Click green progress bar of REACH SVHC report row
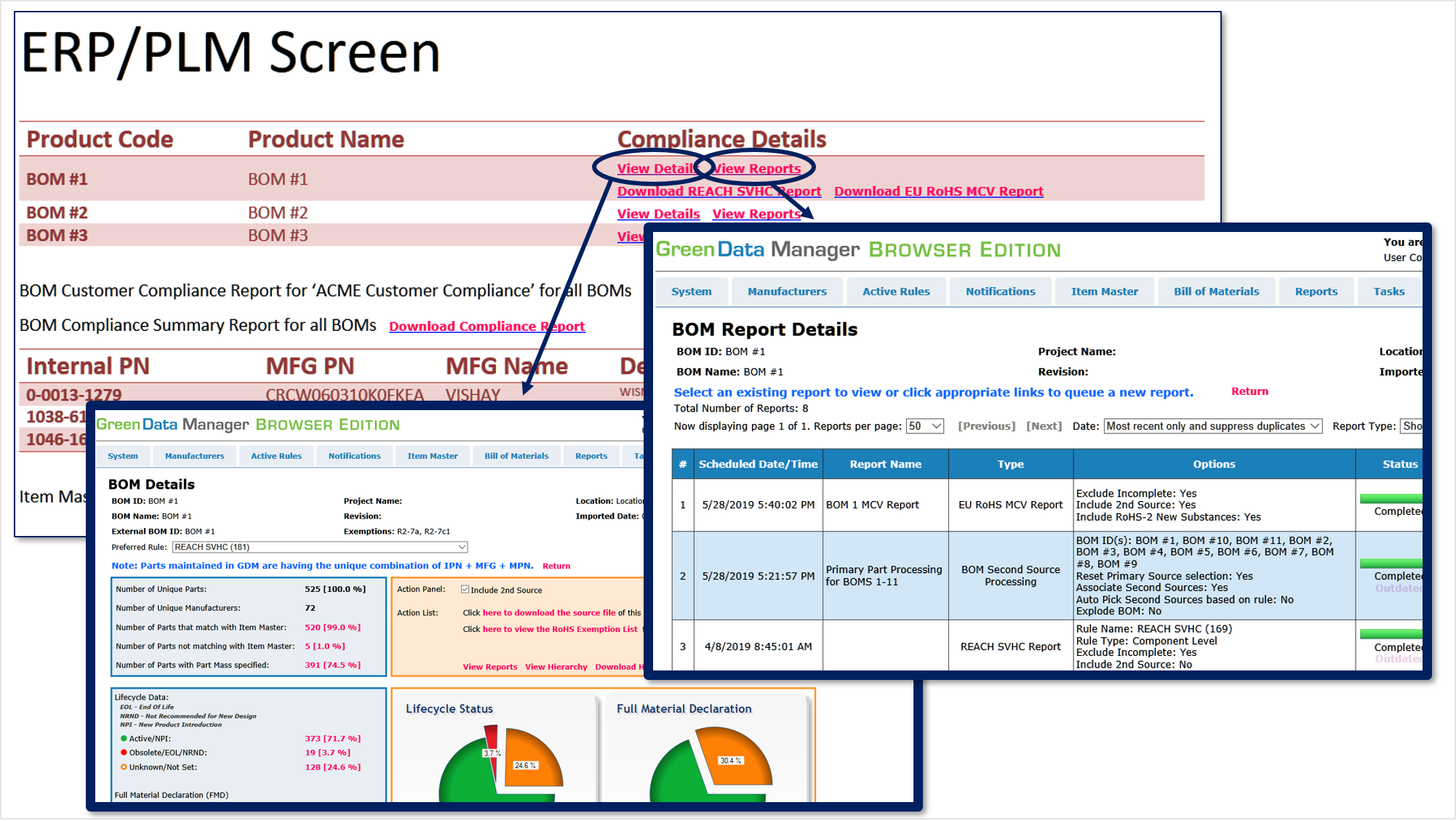The image size is (1456, 821). coord(1391,634)
